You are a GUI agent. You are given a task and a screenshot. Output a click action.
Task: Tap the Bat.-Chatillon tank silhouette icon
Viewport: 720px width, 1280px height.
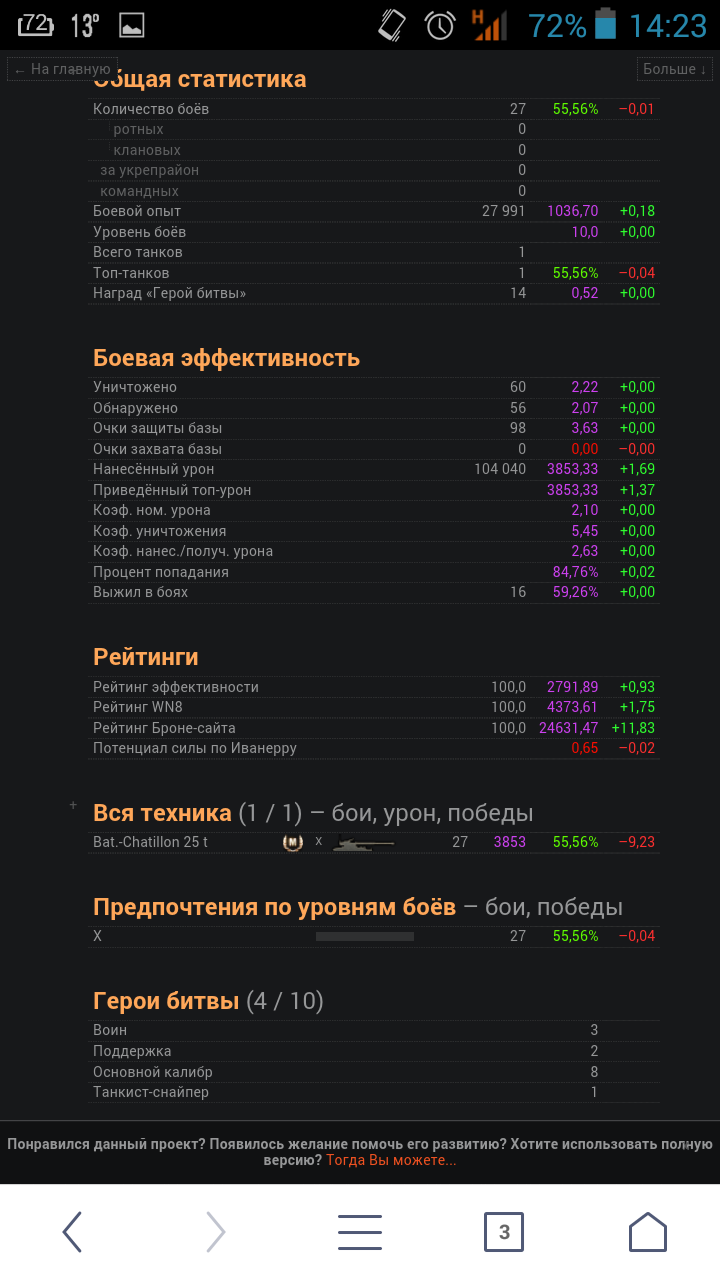pos(363,843)
